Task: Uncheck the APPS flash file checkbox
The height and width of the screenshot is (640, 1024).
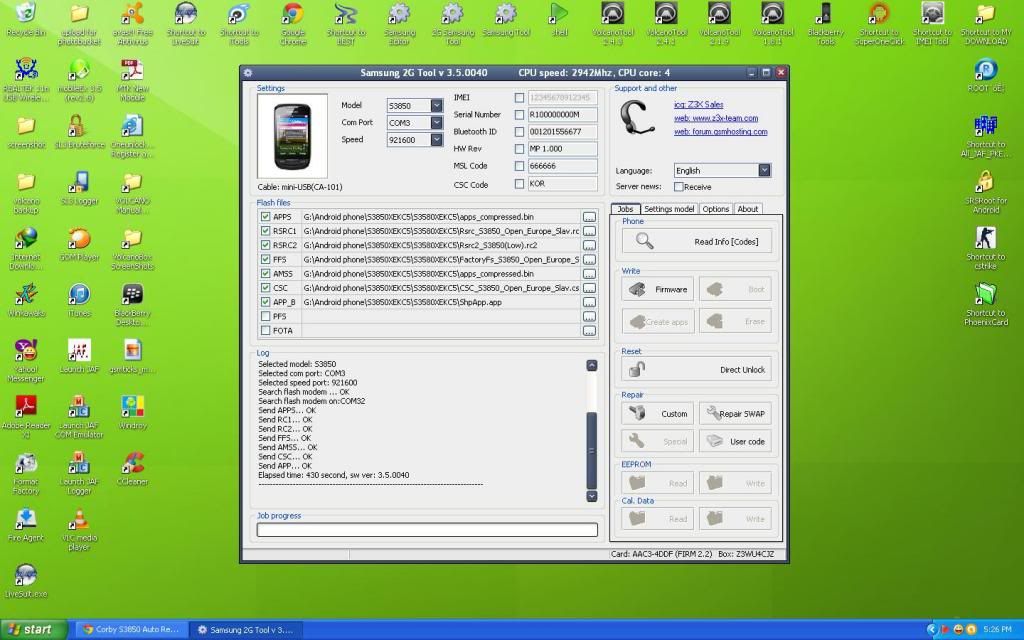Action: (x=264, y=216)
